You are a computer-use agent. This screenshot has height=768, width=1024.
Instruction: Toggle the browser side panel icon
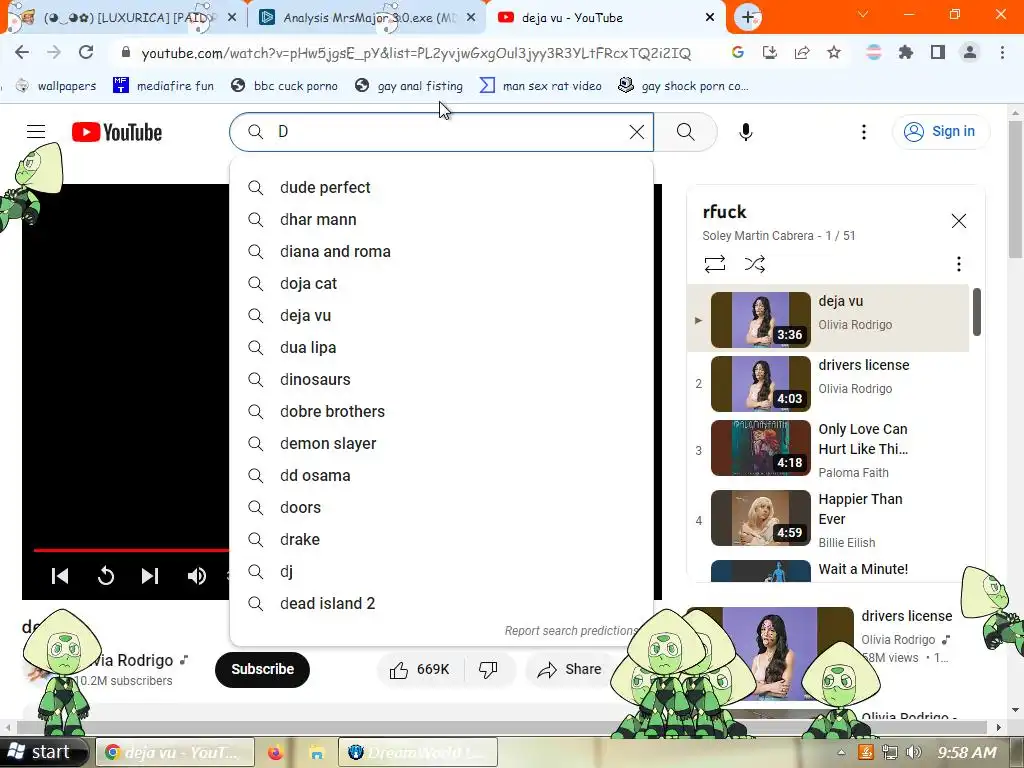938,53
